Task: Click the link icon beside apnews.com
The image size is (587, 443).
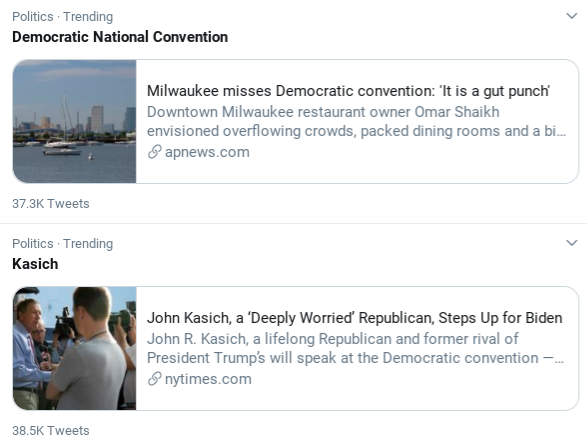Action: pyautogui.click(x=154, y=152)
